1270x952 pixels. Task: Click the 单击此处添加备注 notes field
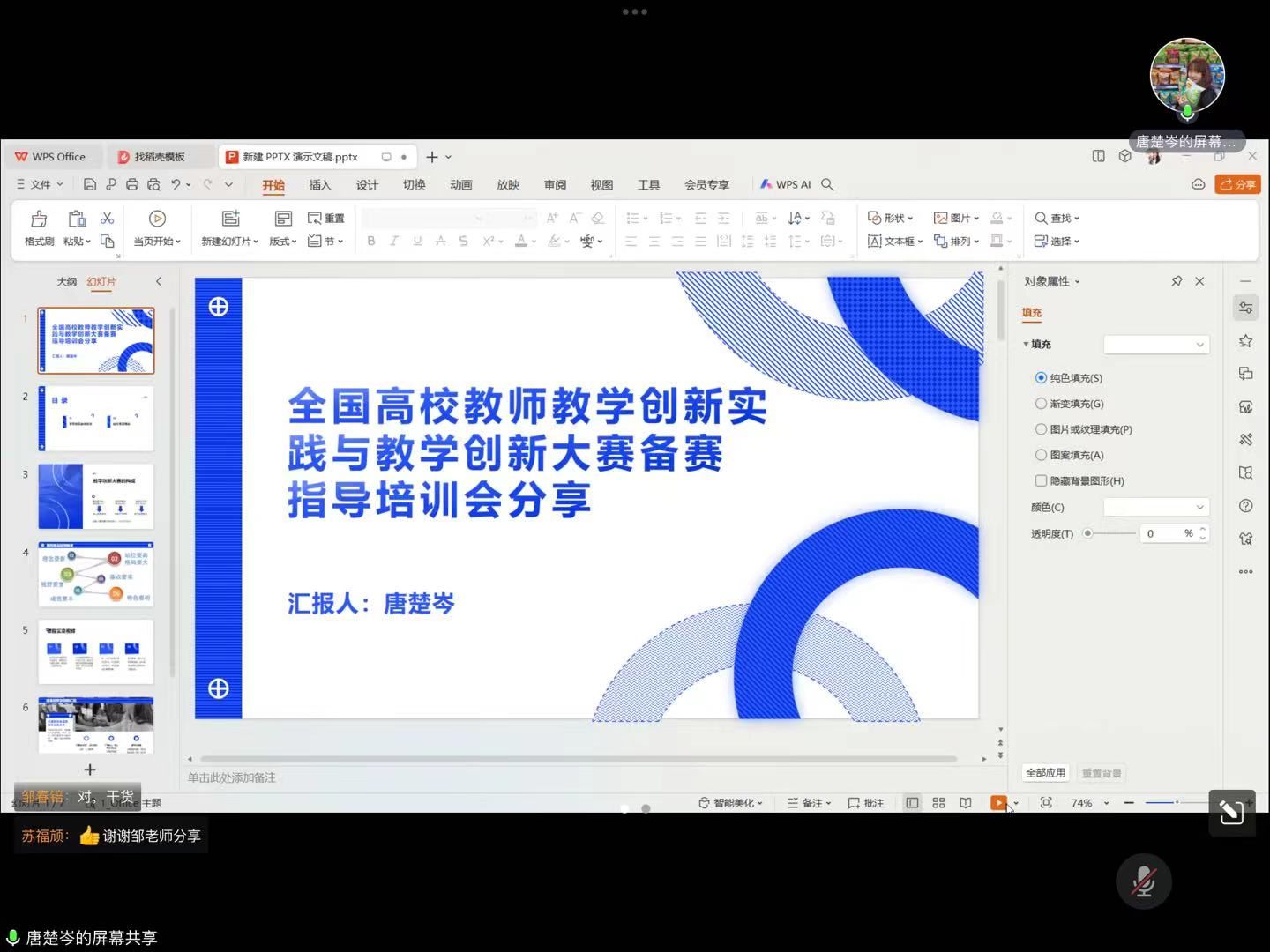[232, 777]
